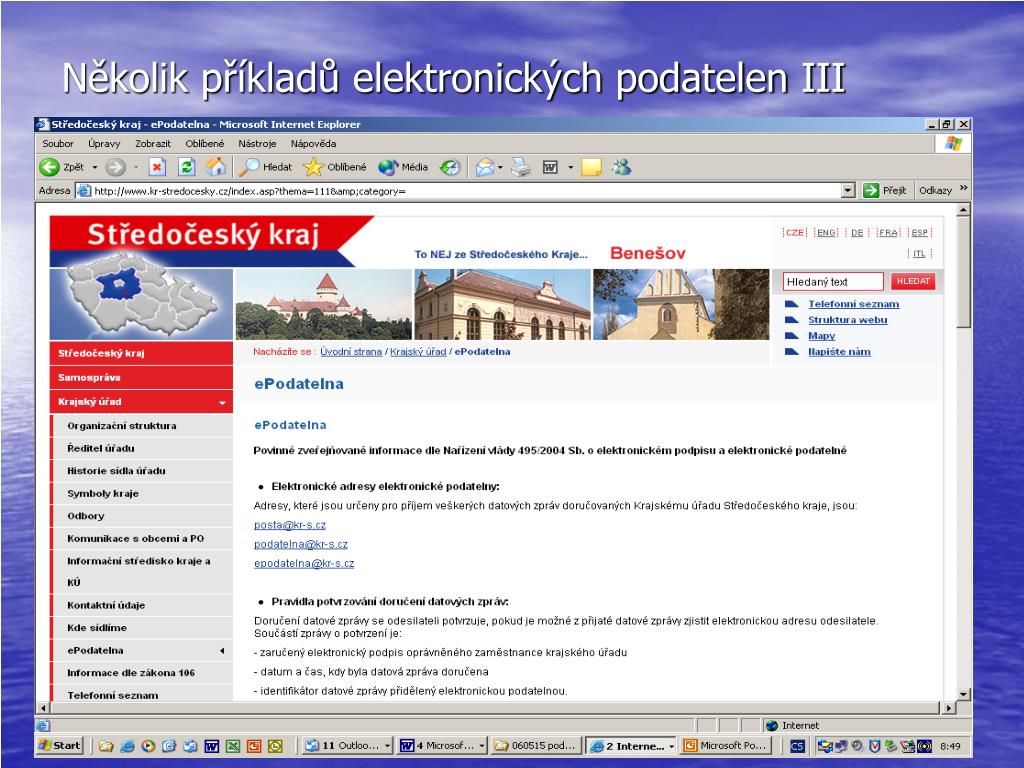The width and height of the screenshot is (1024, 768).
Task: Refresh the page with the green arrows icon
Action: [x=187, y=167]
